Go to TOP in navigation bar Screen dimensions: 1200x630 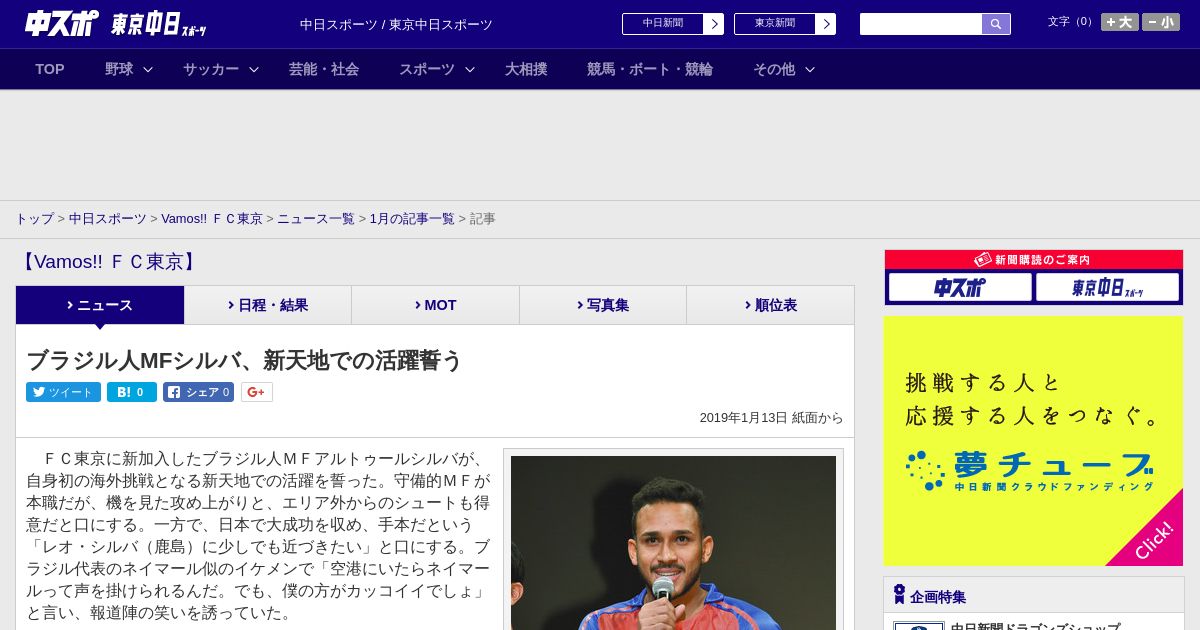[x=50, y=69]
